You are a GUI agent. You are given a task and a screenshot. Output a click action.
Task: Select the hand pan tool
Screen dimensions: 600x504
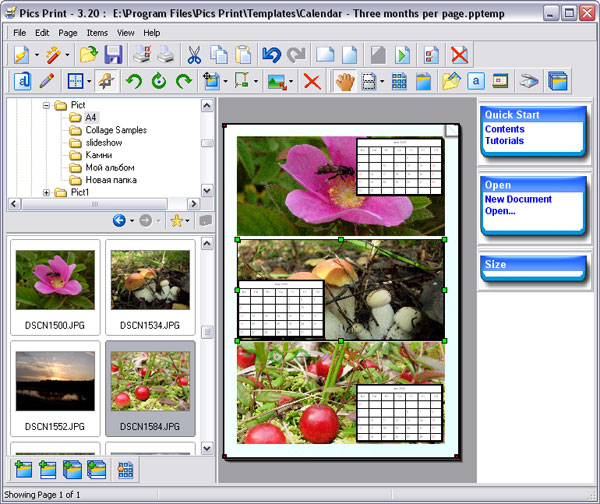click(x=344, y=81)
